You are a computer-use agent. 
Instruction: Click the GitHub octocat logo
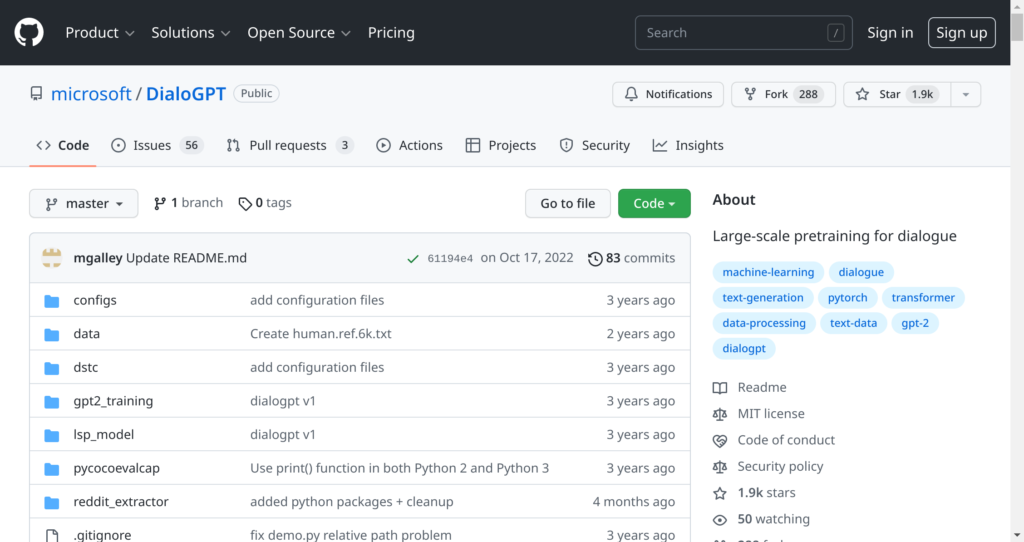[29, 32]
